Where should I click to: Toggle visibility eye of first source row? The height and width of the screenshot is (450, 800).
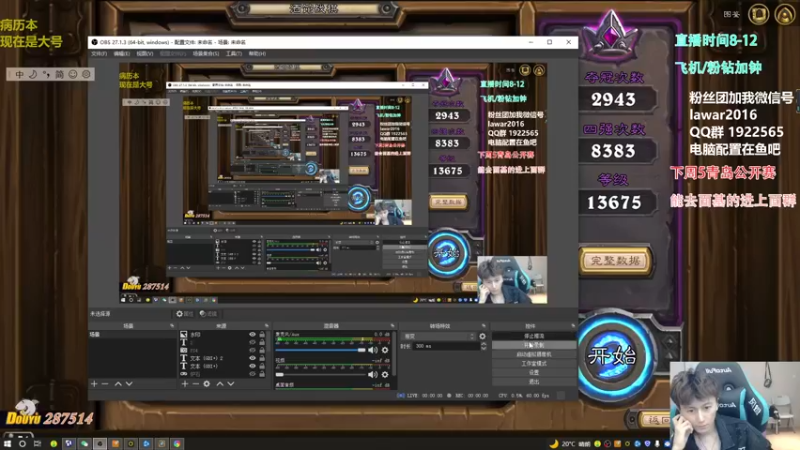pos(252,335)
